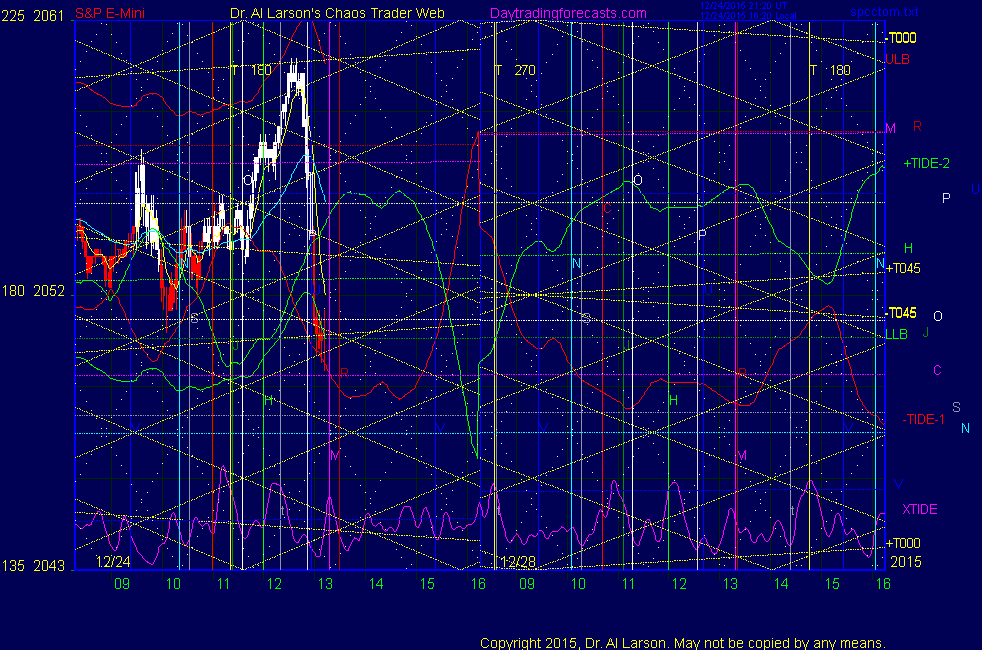The height and width of the screenshot is (650, 982).
Task: Click the red "ULB" upper band label
Action: point(897,59)
